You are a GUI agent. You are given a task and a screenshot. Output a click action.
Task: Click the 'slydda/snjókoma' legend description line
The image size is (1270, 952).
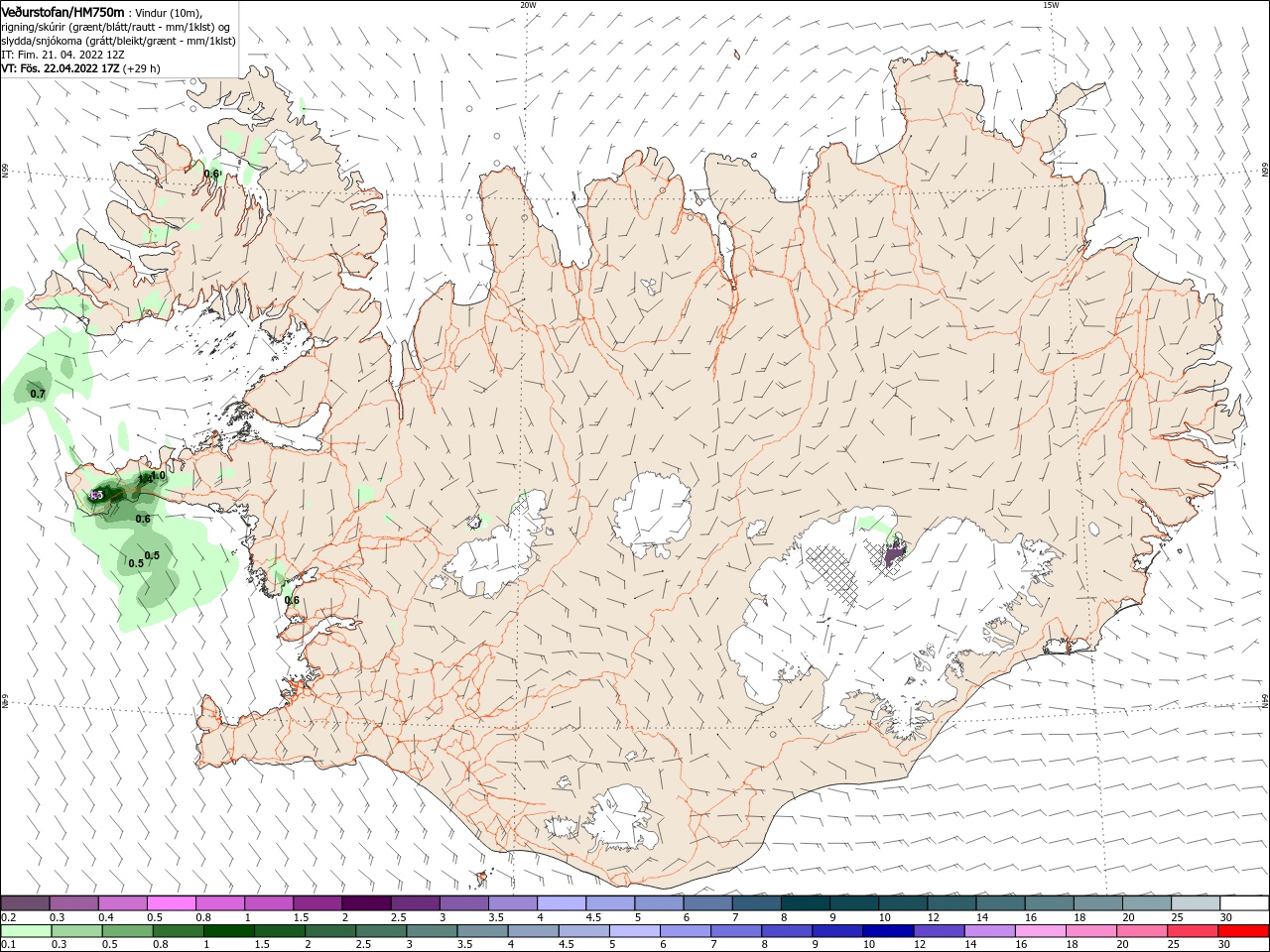[119, 41]
